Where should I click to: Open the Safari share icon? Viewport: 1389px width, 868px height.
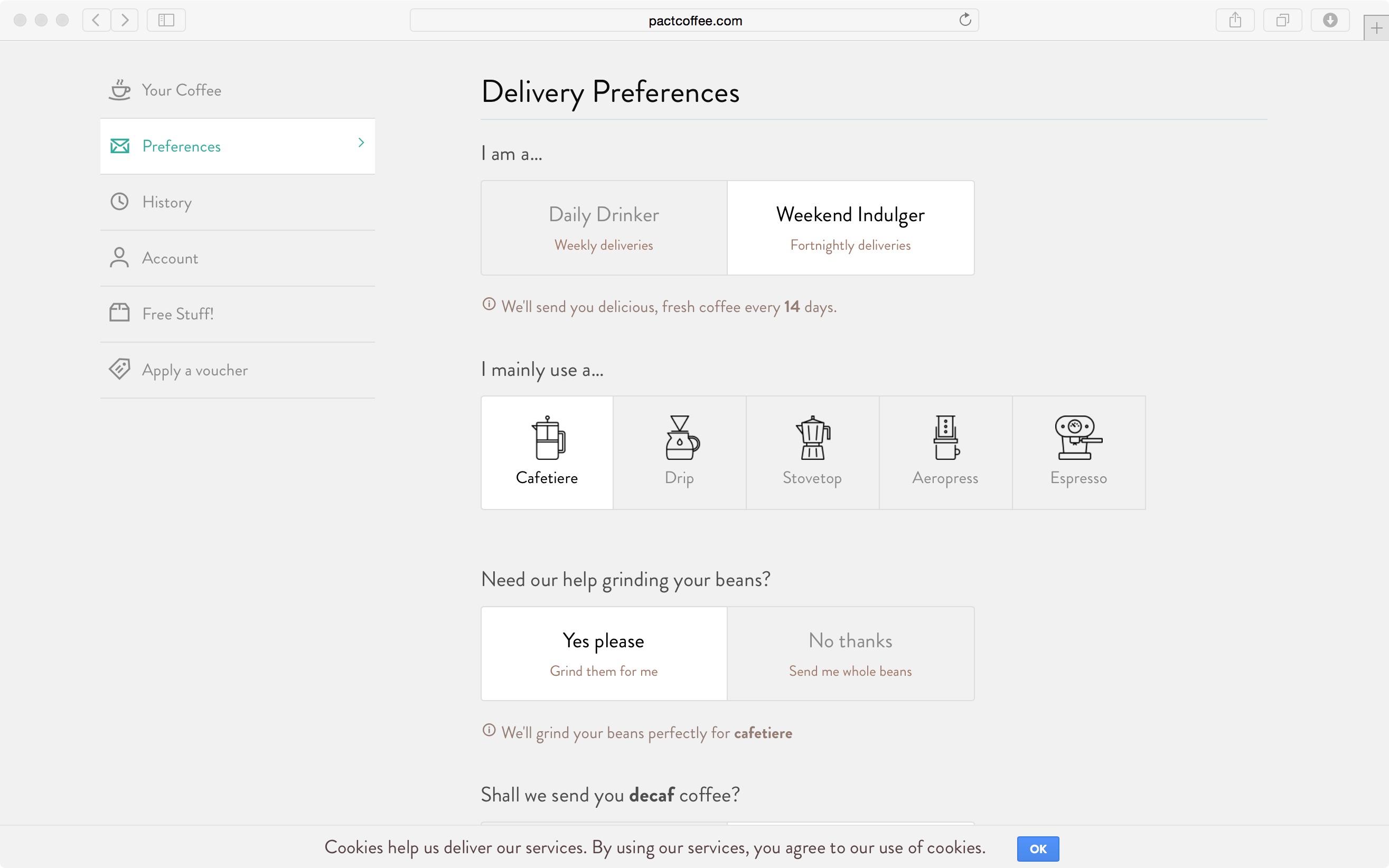[x=1235, y=20]
